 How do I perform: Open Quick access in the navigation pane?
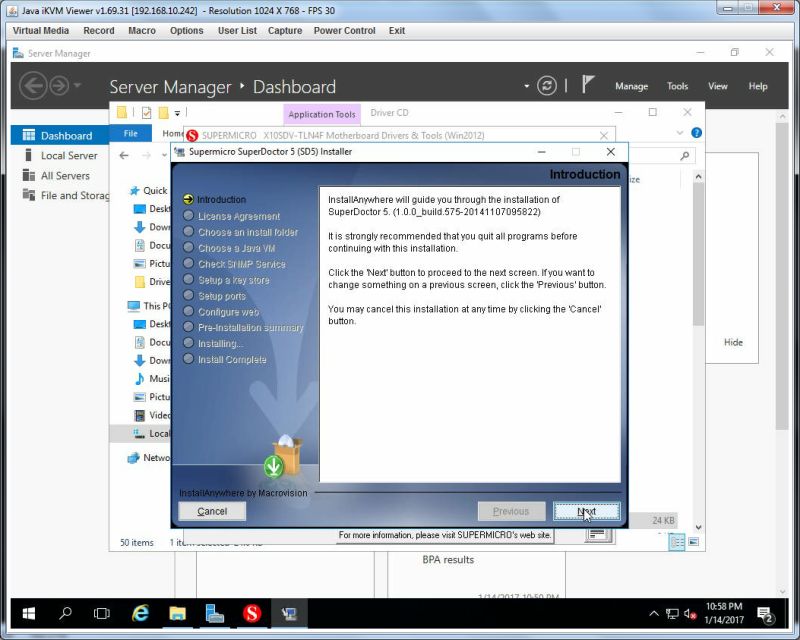click(x=148, y=190)
